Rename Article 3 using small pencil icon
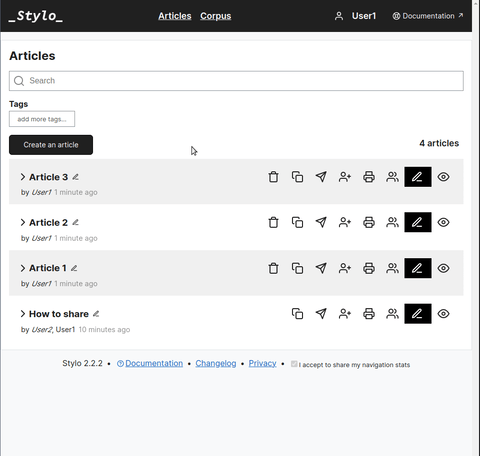The width and height of the screenshot is (480, 456). coord(76,177)
